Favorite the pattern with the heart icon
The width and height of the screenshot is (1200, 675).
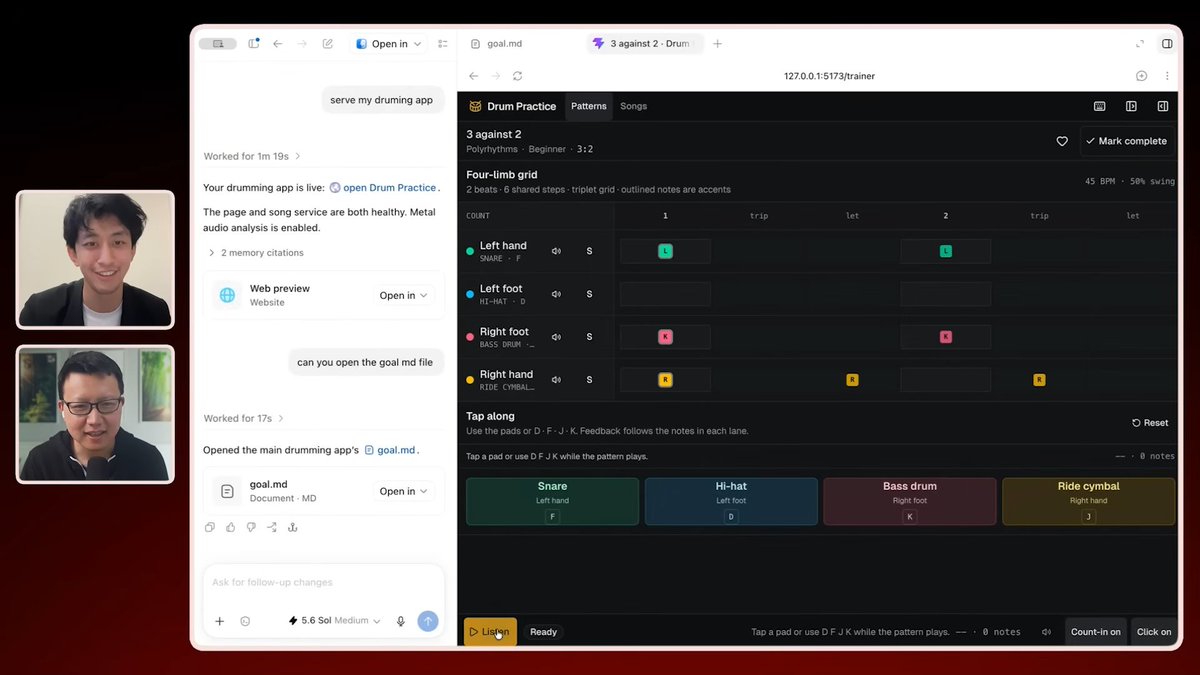1062,141
